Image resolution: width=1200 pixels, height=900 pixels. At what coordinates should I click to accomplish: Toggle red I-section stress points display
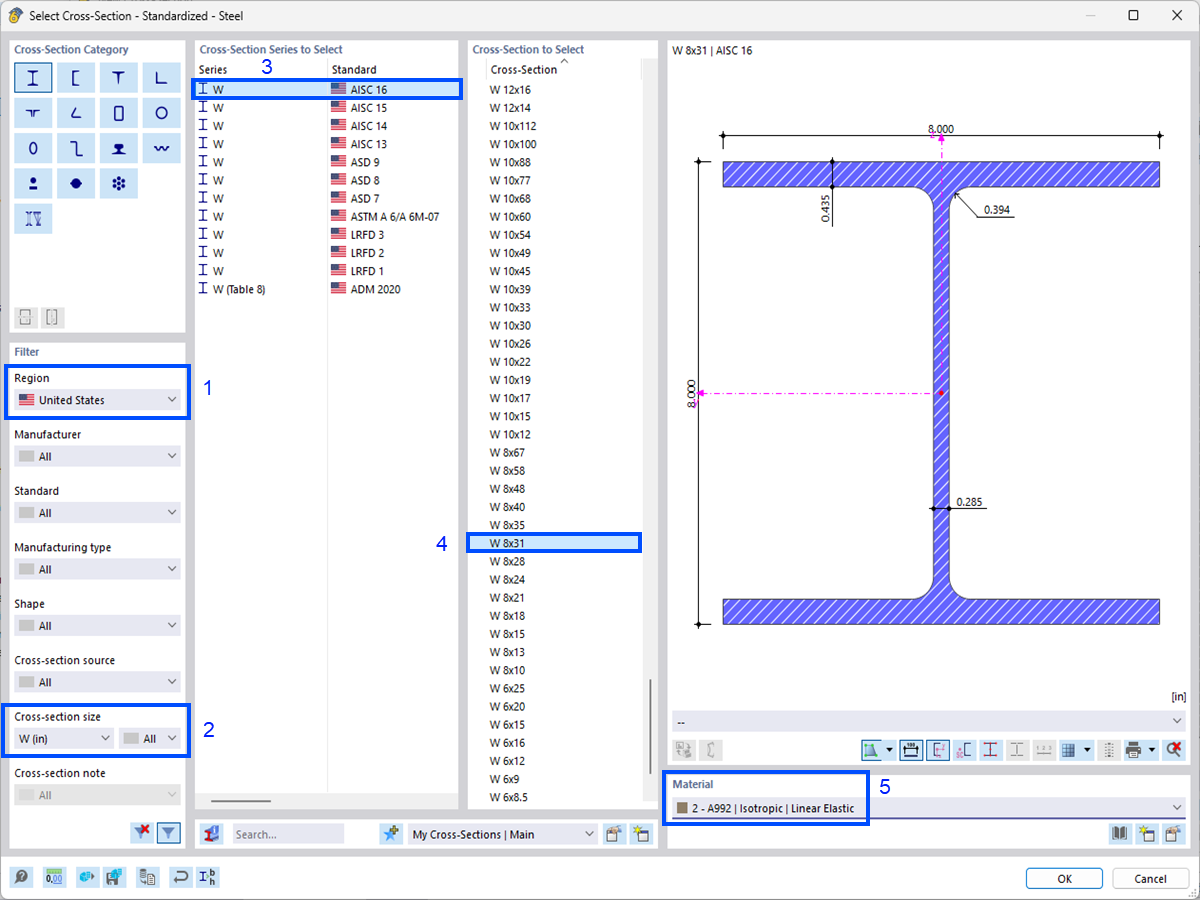pyautogui.click(x=991, y=749)
